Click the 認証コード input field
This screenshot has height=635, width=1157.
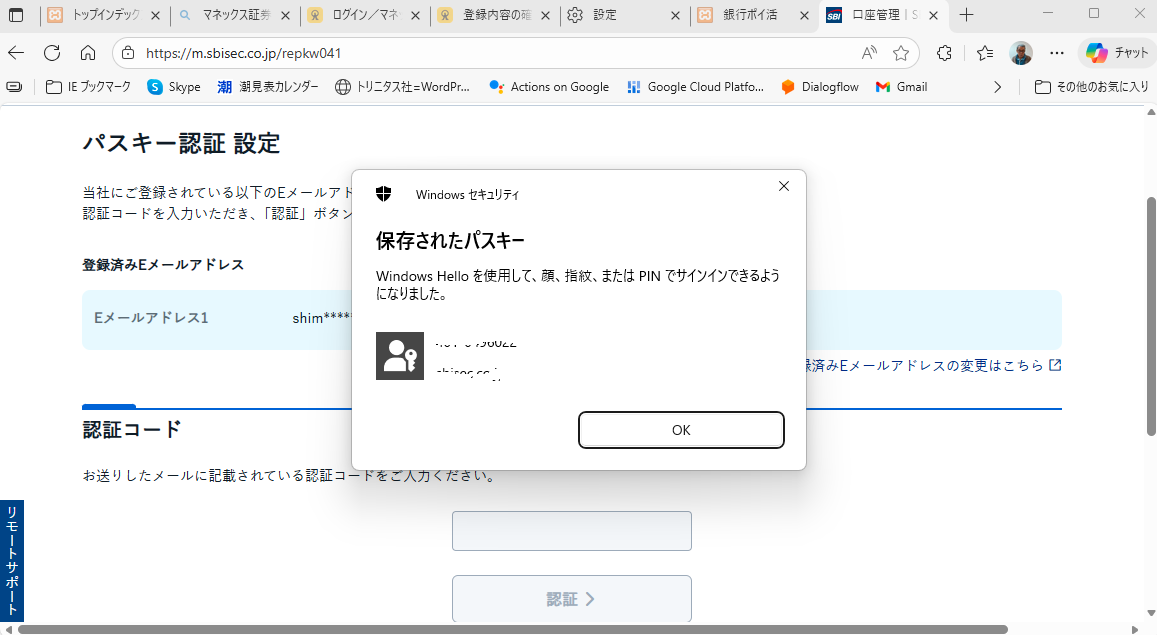[x=571, y=531]
